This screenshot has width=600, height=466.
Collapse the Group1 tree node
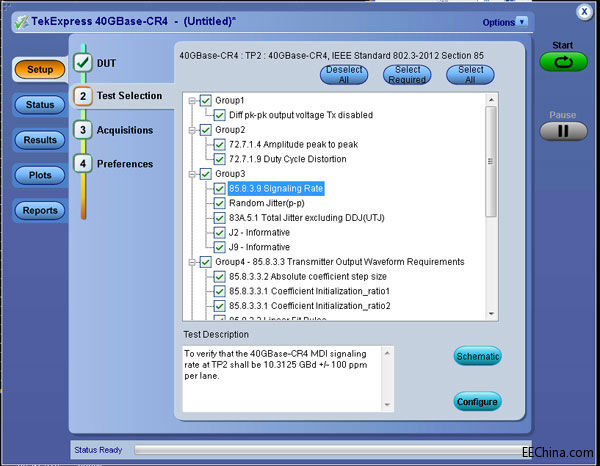192,101
